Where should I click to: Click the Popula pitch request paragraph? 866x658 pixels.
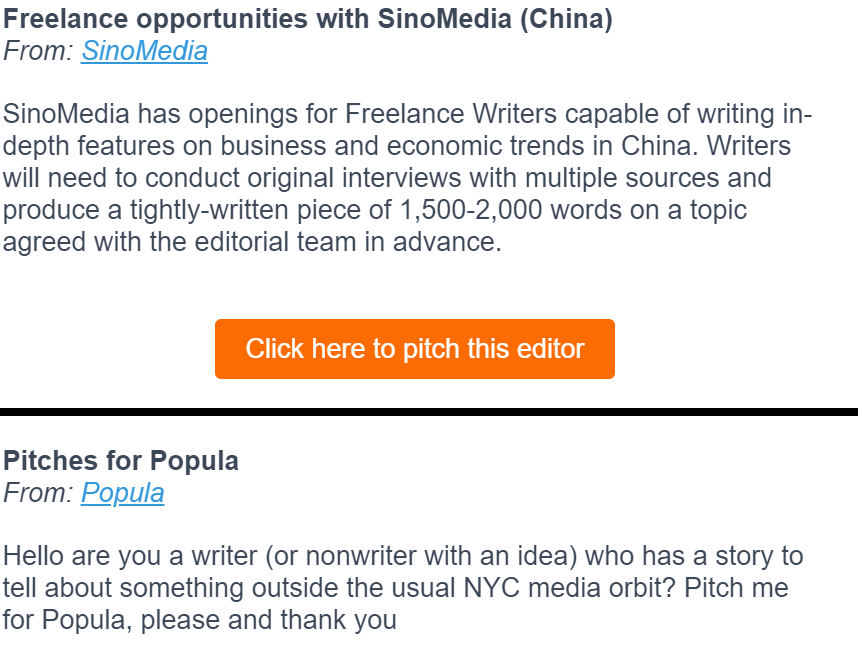(403, 588)
